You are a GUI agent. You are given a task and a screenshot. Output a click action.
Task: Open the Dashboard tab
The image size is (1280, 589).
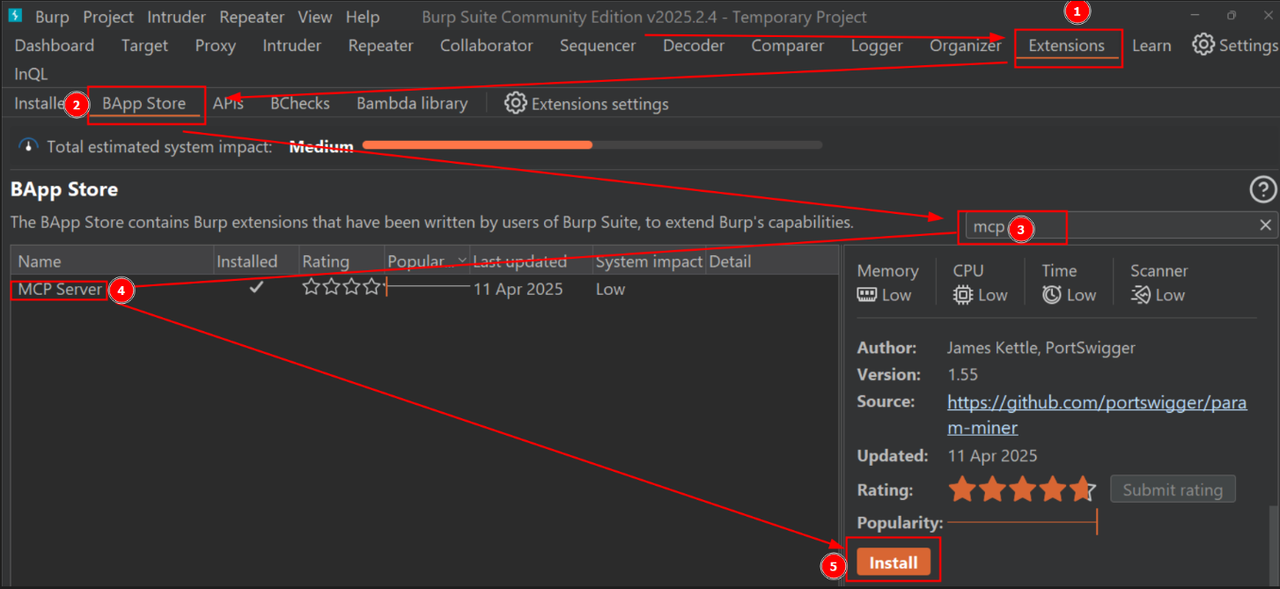[54, 46]
